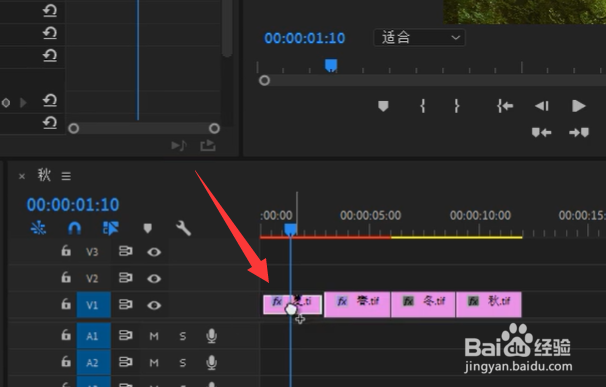Hide track V2 output eye
The image size is (606, 387).
click(x=154, y=278)
